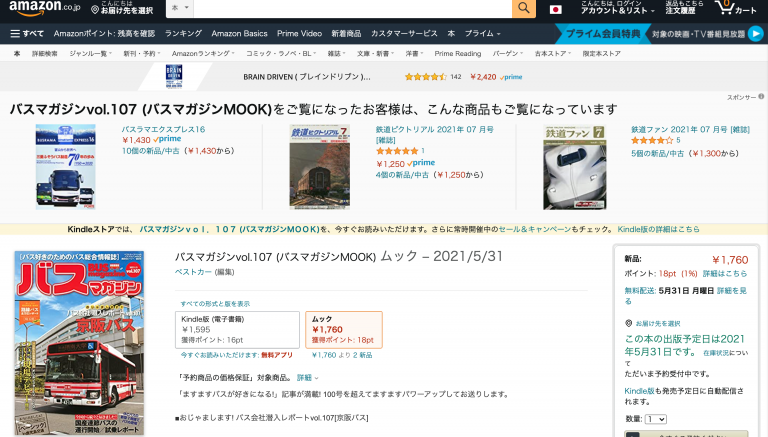Click the 鉄道ピクトリアル five-star rating
Image resolution: width=768 pixels, height=437 pixels.
pos(397,151)
